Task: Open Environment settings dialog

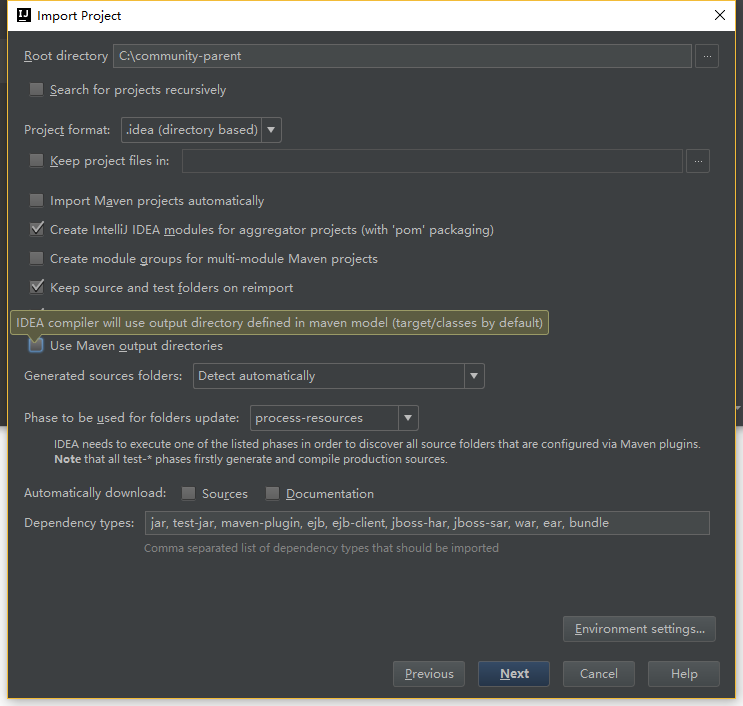Action: click(x=639, y=629)
